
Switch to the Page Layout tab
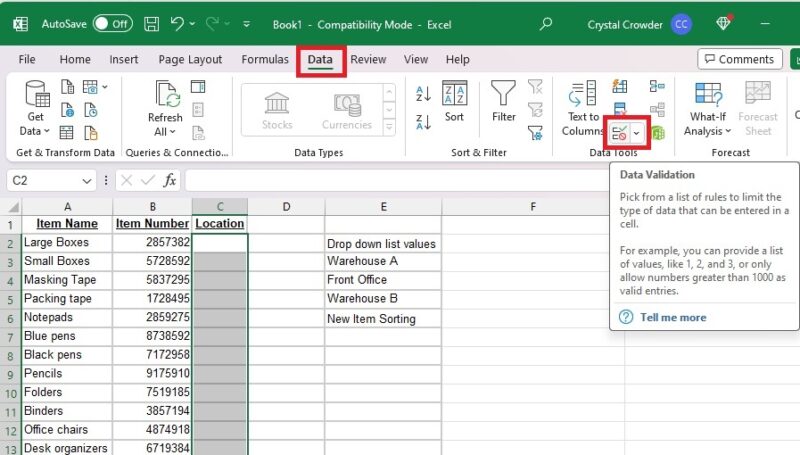[x=190, y=59]
